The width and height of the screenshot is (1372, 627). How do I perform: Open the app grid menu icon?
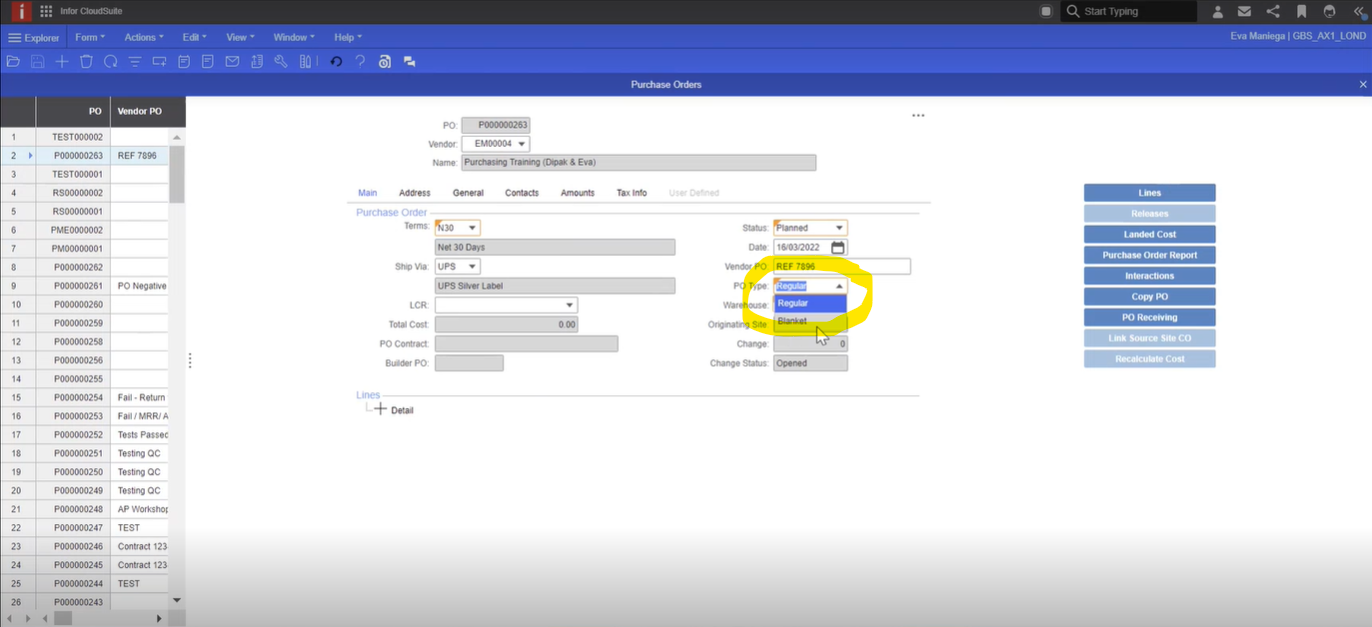(46, 12)
